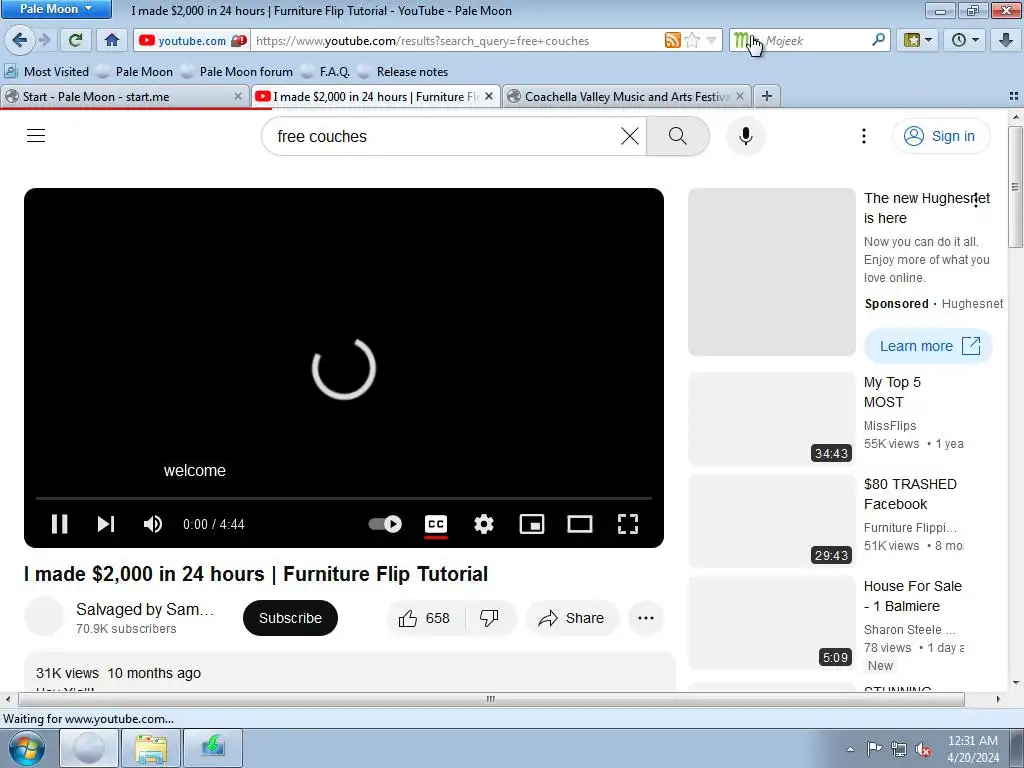
Task: Clear the YouTube search box
Action: (x=630, y=136)
